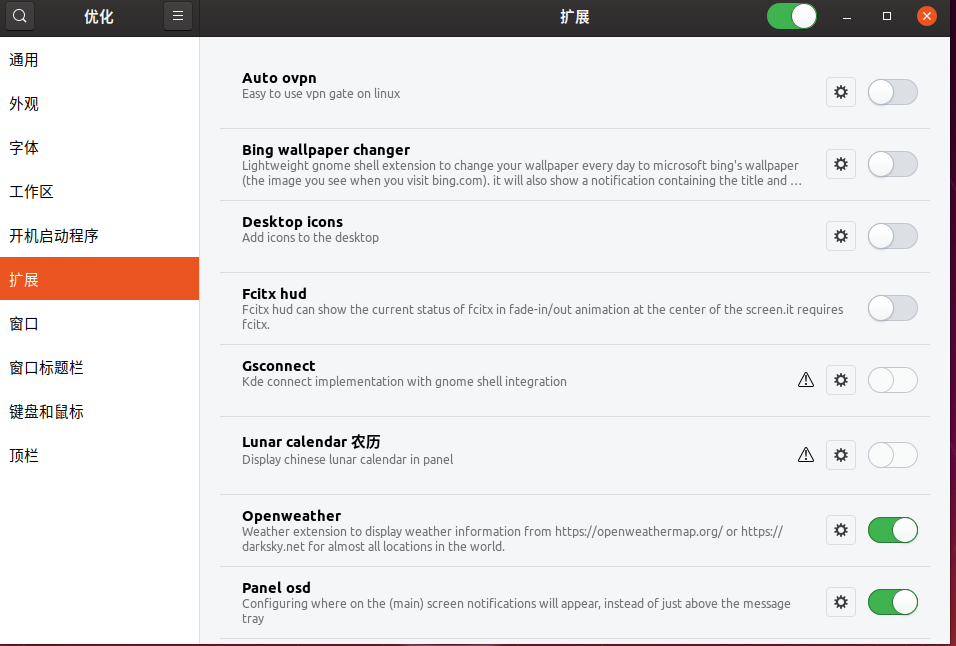Open Panel osd settings gear
956x646 pixels.
pyautogui.click(x=841, y=602)
